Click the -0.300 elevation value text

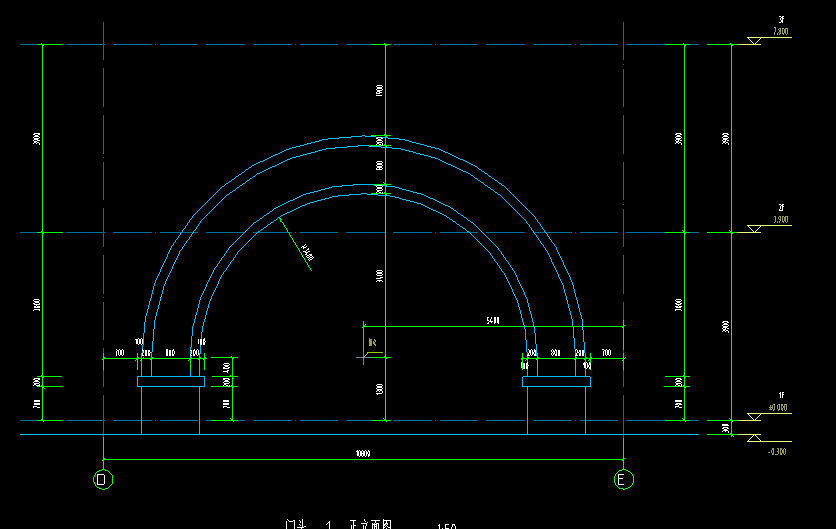tap(777, 452)
